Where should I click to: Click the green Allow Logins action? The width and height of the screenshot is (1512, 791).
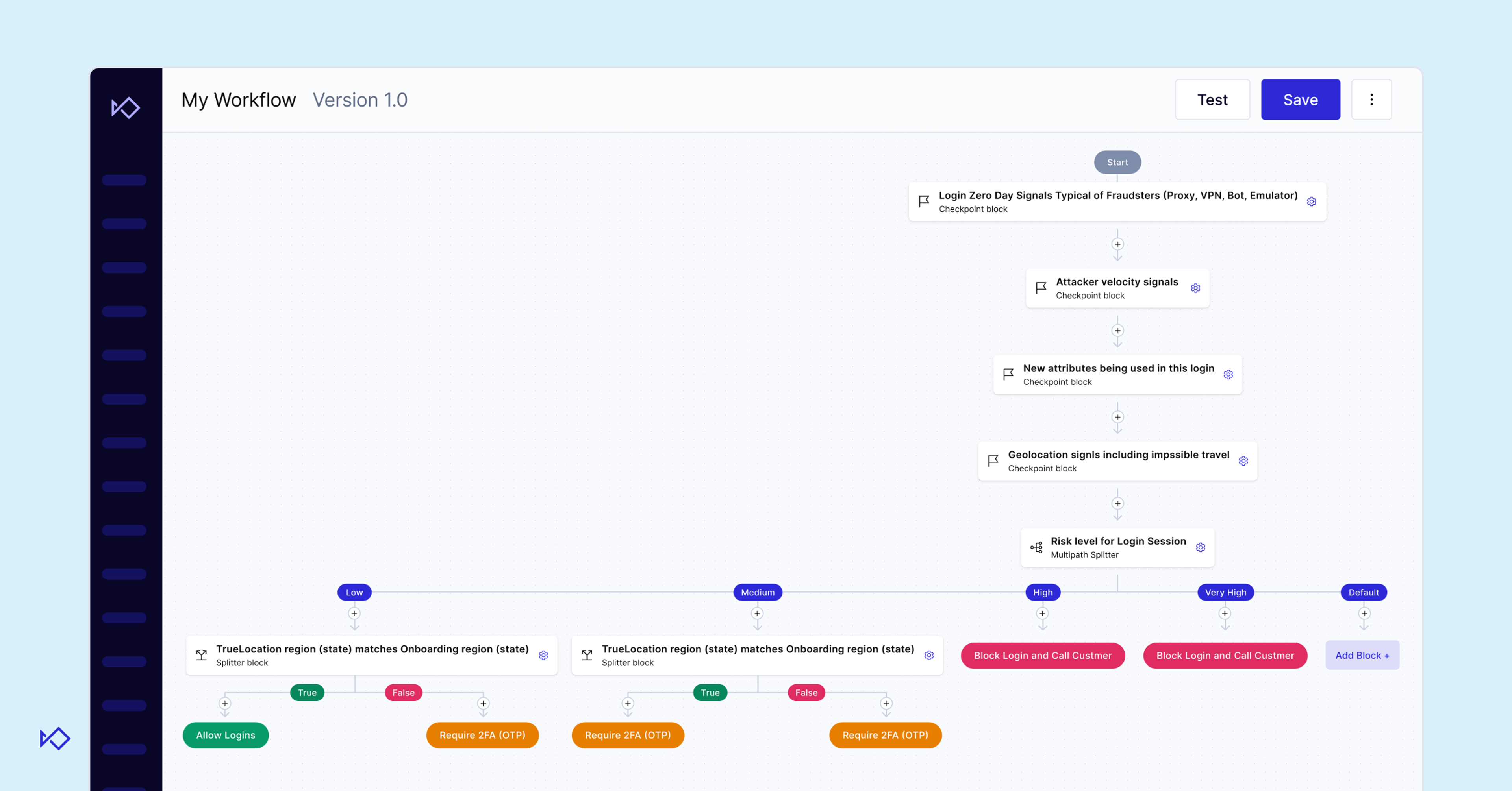(x=225, y=735)
